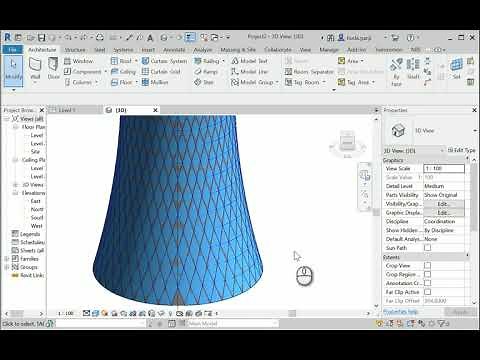Select Site floor plan in Project Browser
480x360 pixels.
[x=35, y=151]
